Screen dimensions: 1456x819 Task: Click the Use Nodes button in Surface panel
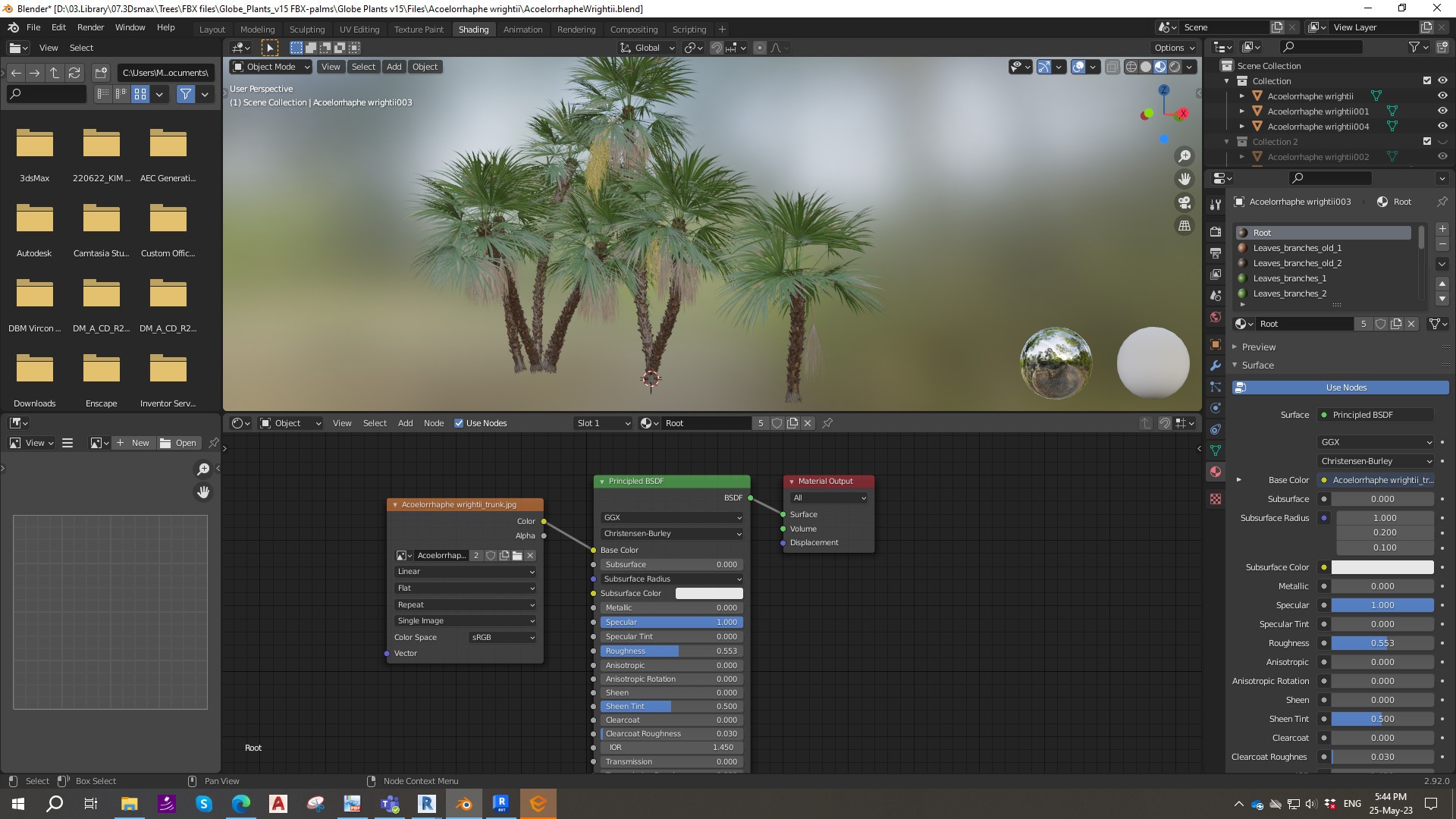[1345, 388]
